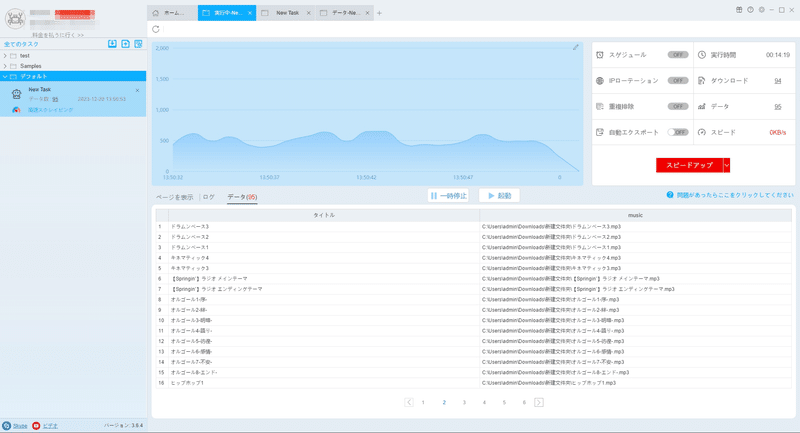Add a new tab with plus icon
The image size is (800, 433).
(x=379, y=13)
